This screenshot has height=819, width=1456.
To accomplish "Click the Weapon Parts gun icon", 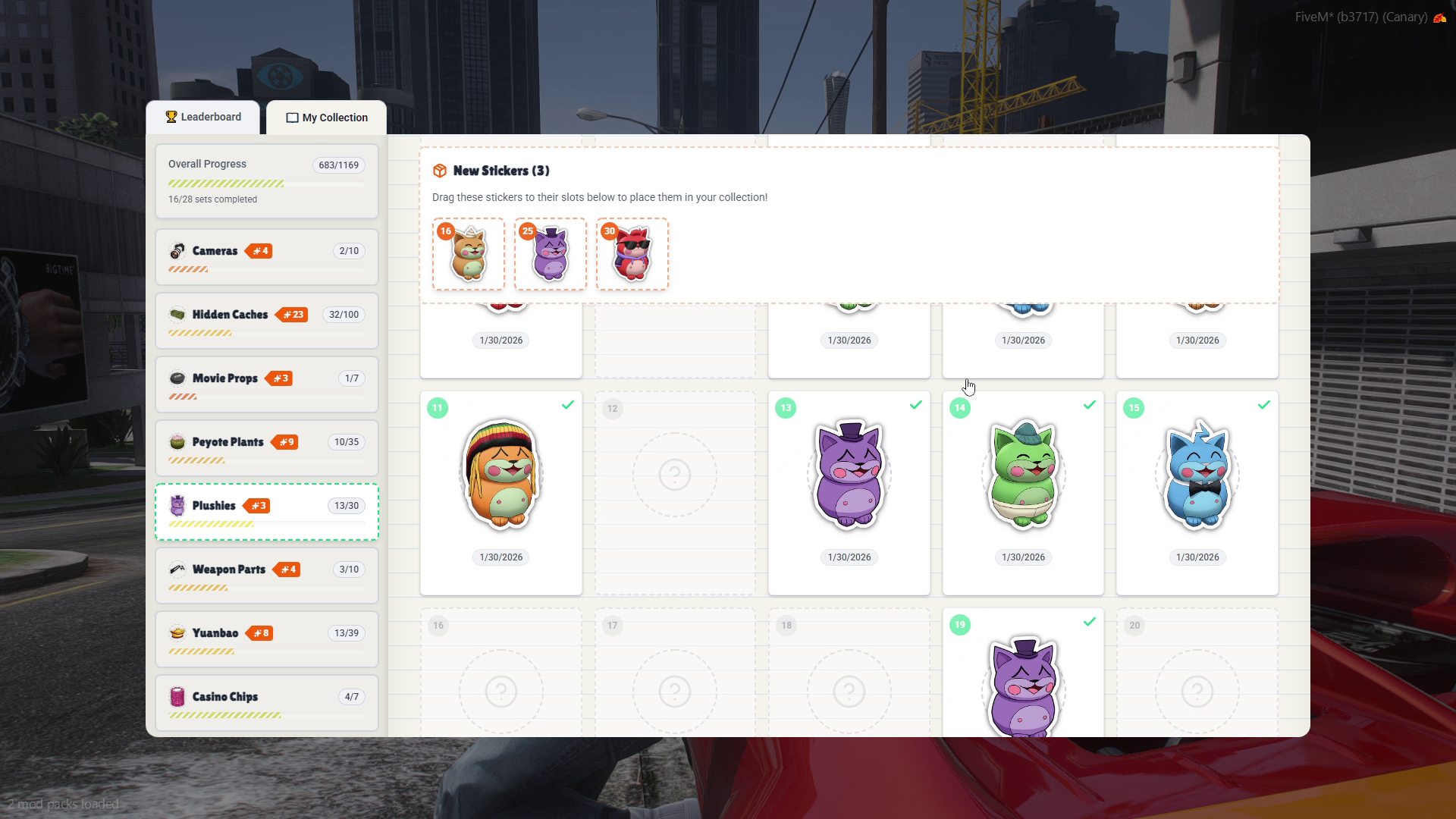I will [177, 570].
